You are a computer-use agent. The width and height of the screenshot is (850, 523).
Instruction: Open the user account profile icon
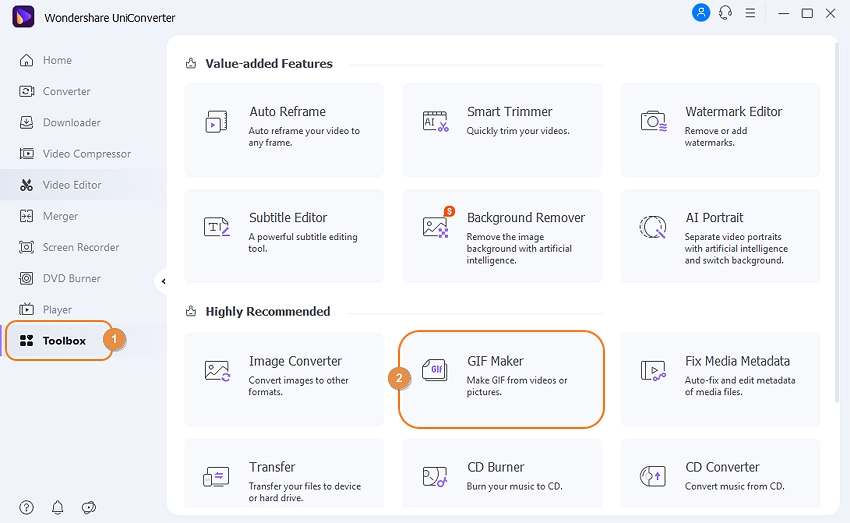click(701, 13)
